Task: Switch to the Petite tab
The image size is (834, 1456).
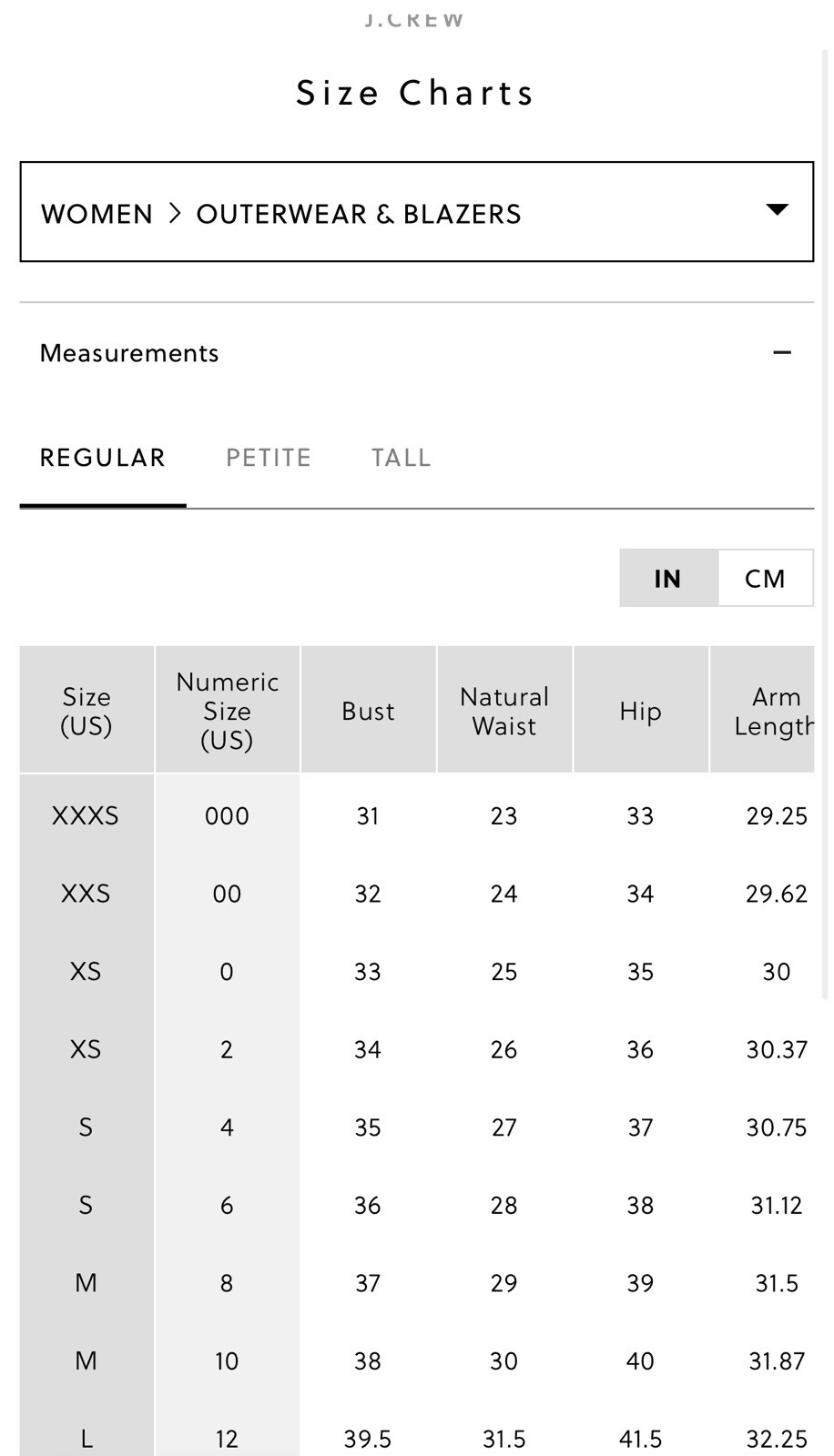Action: click(x=269, y=458)
